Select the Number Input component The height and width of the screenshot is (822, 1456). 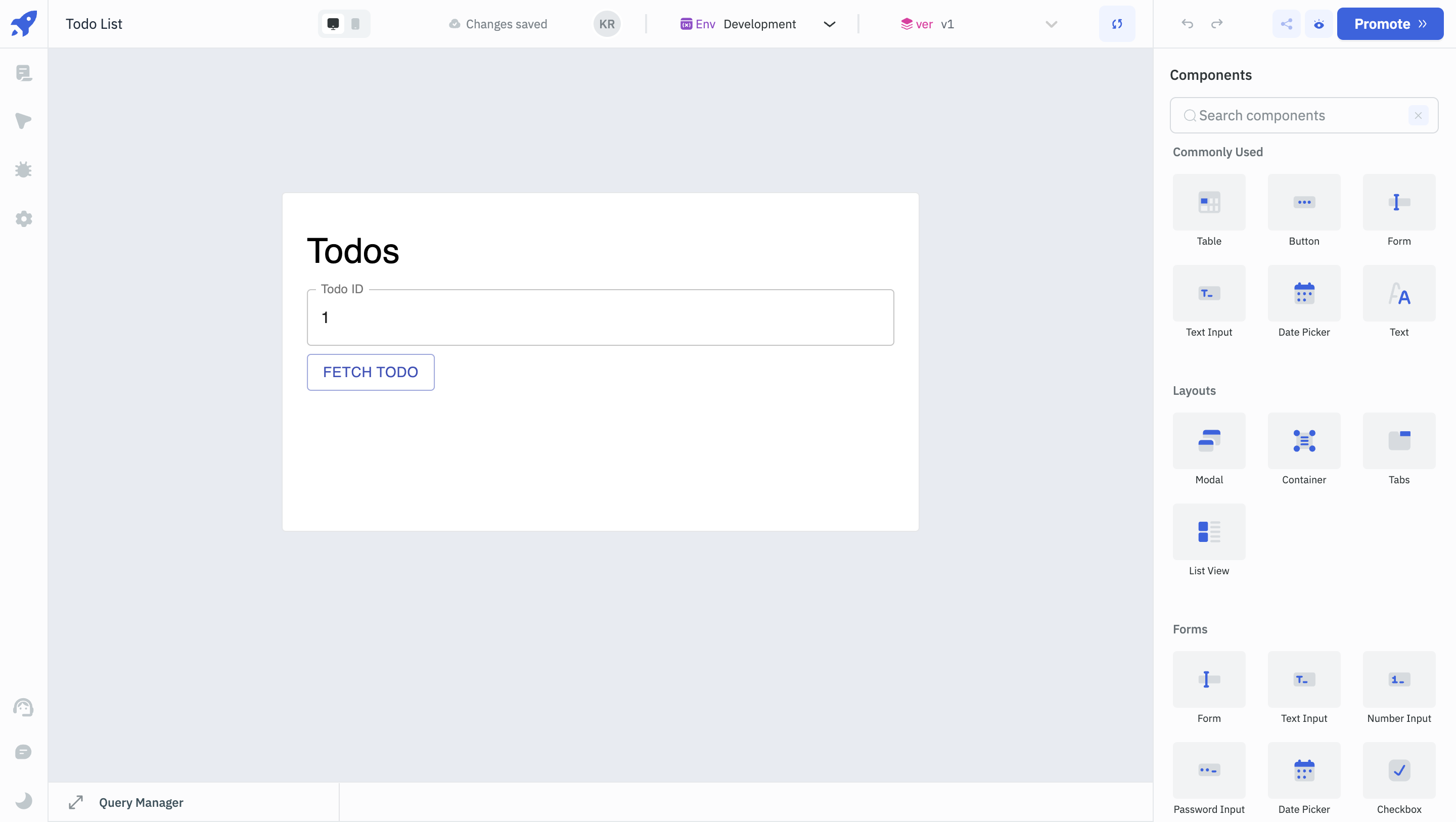coord(1399,688)
